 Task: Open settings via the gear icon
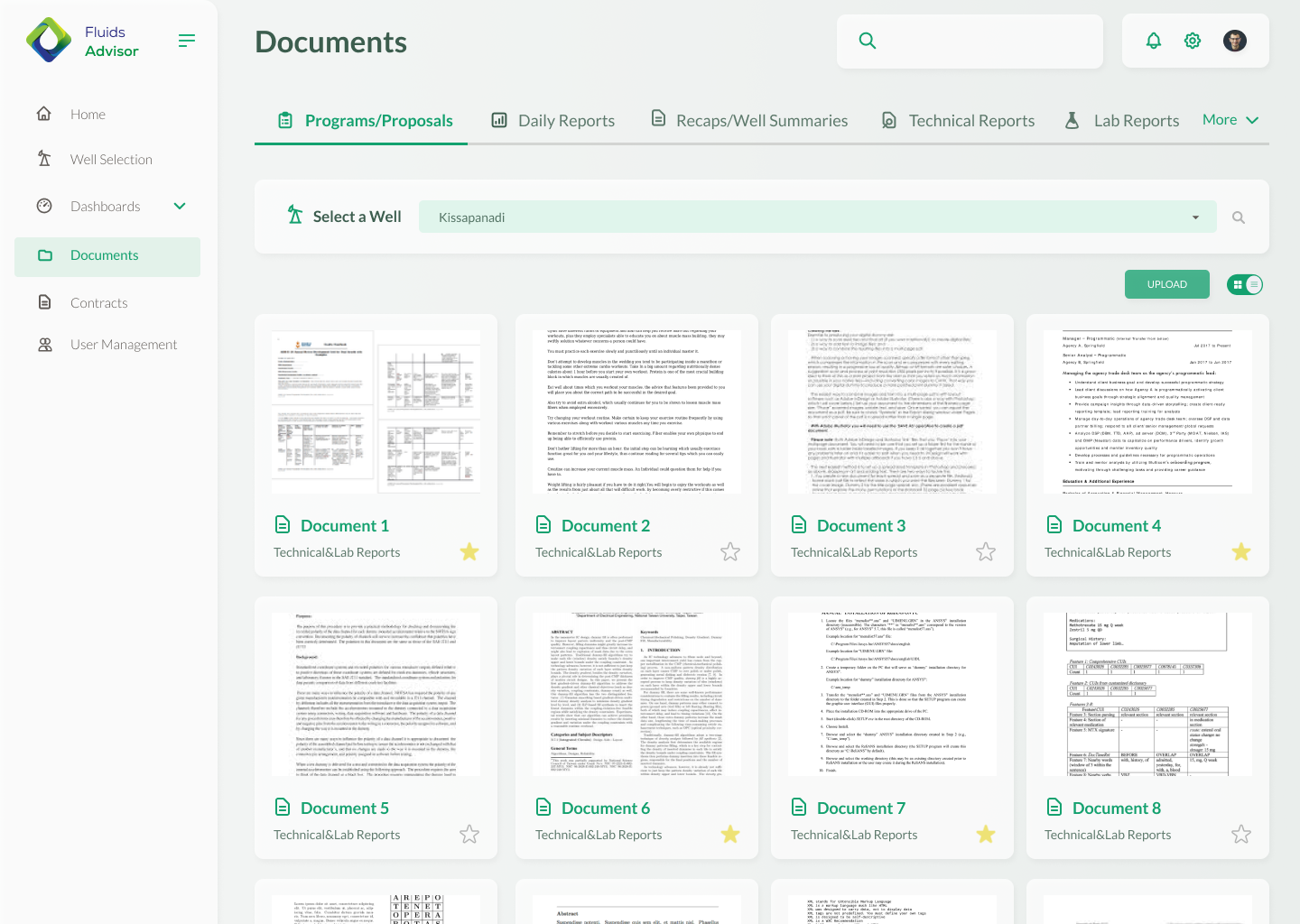1193,41
